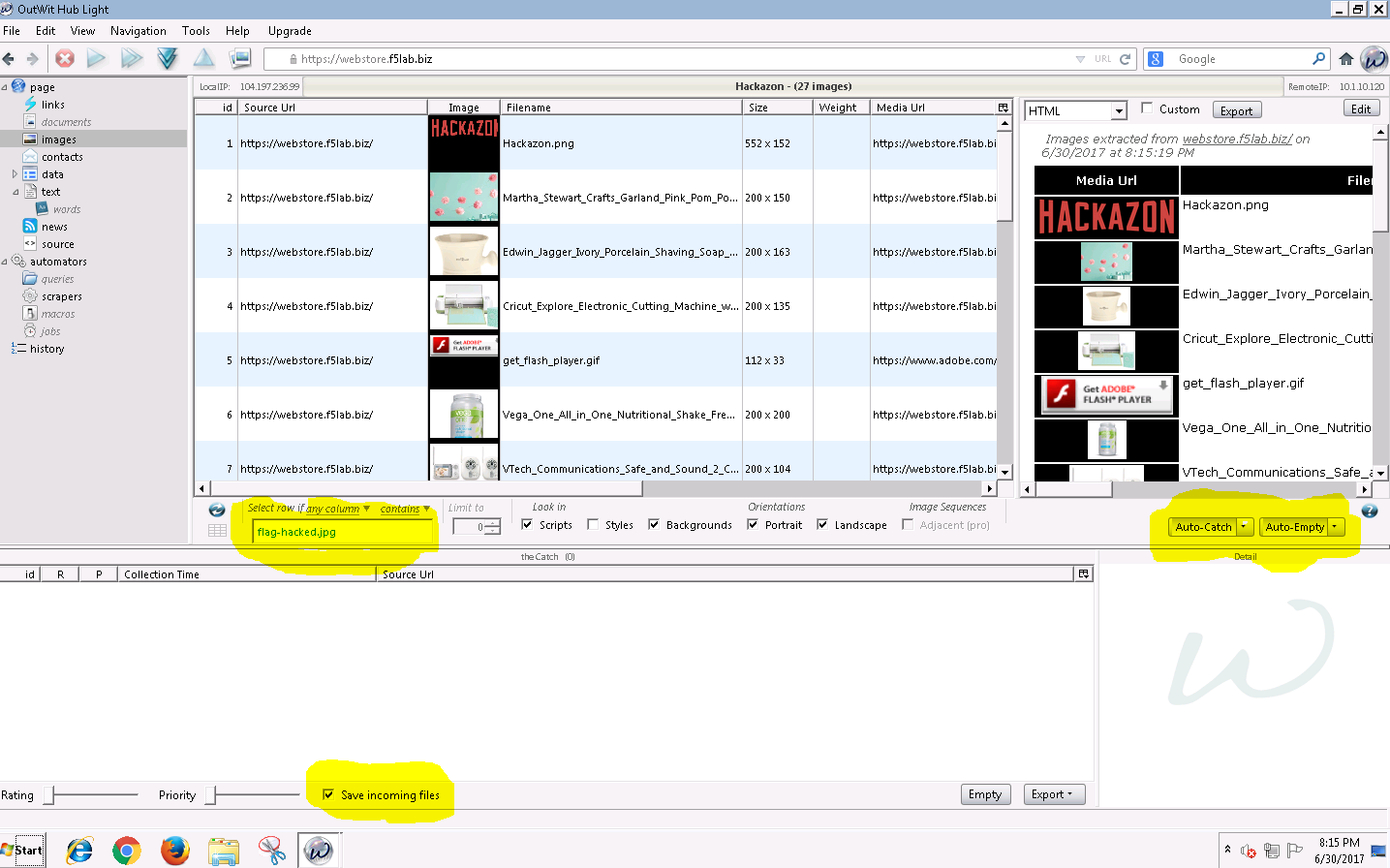Select the links item in sidebar
Screen dimensions: 1390x868
(53, 105)
